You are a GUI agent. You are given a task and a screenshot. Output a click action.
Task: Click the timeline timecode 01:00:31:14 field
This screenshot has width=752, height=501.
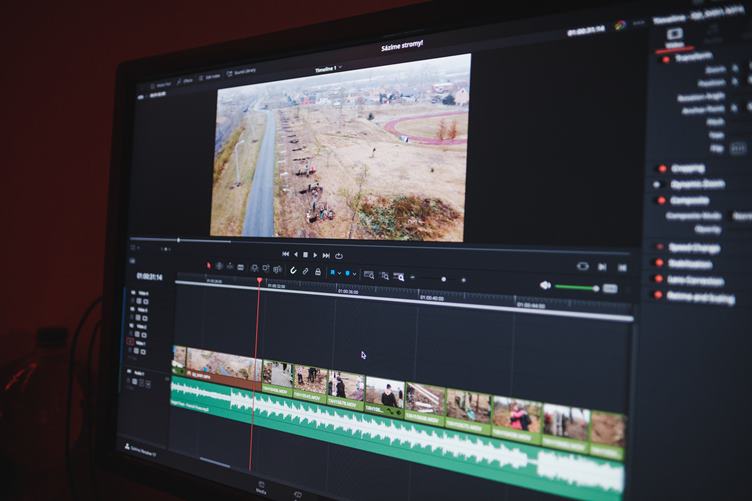click(x=149, y=277)
